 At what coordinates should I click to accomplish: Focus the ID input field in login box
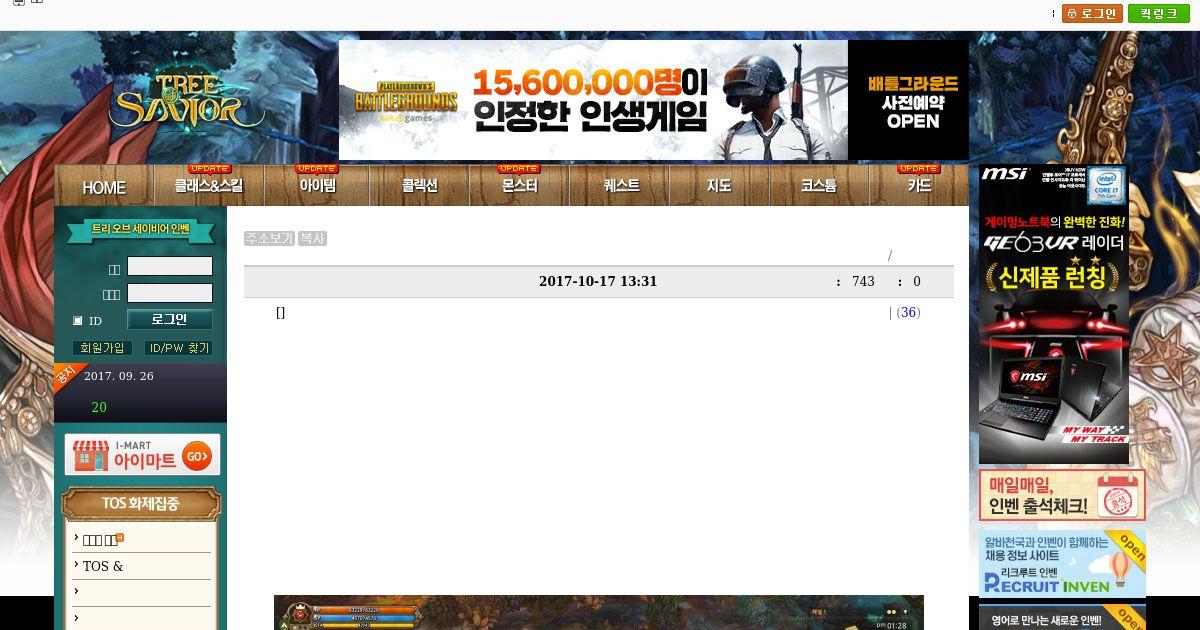pos(170,266)
